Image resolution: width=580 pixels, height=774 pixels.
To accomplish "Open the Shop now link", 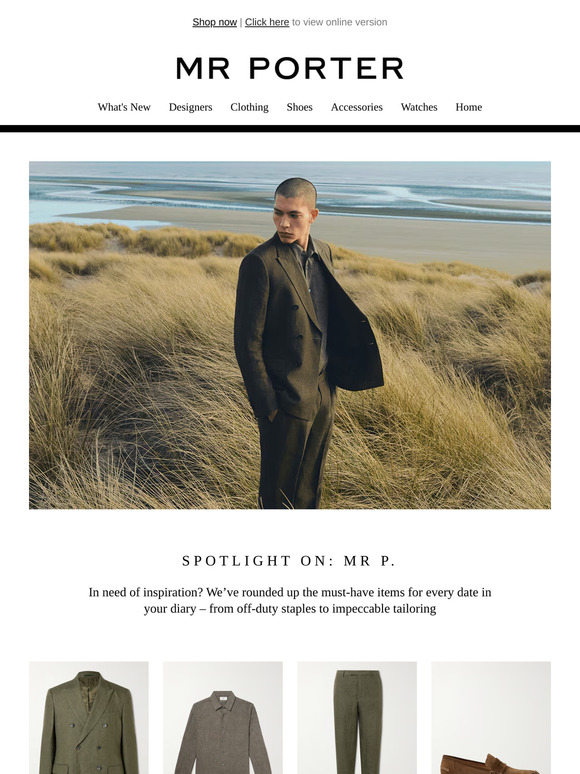I will click(x=215, y=22).
